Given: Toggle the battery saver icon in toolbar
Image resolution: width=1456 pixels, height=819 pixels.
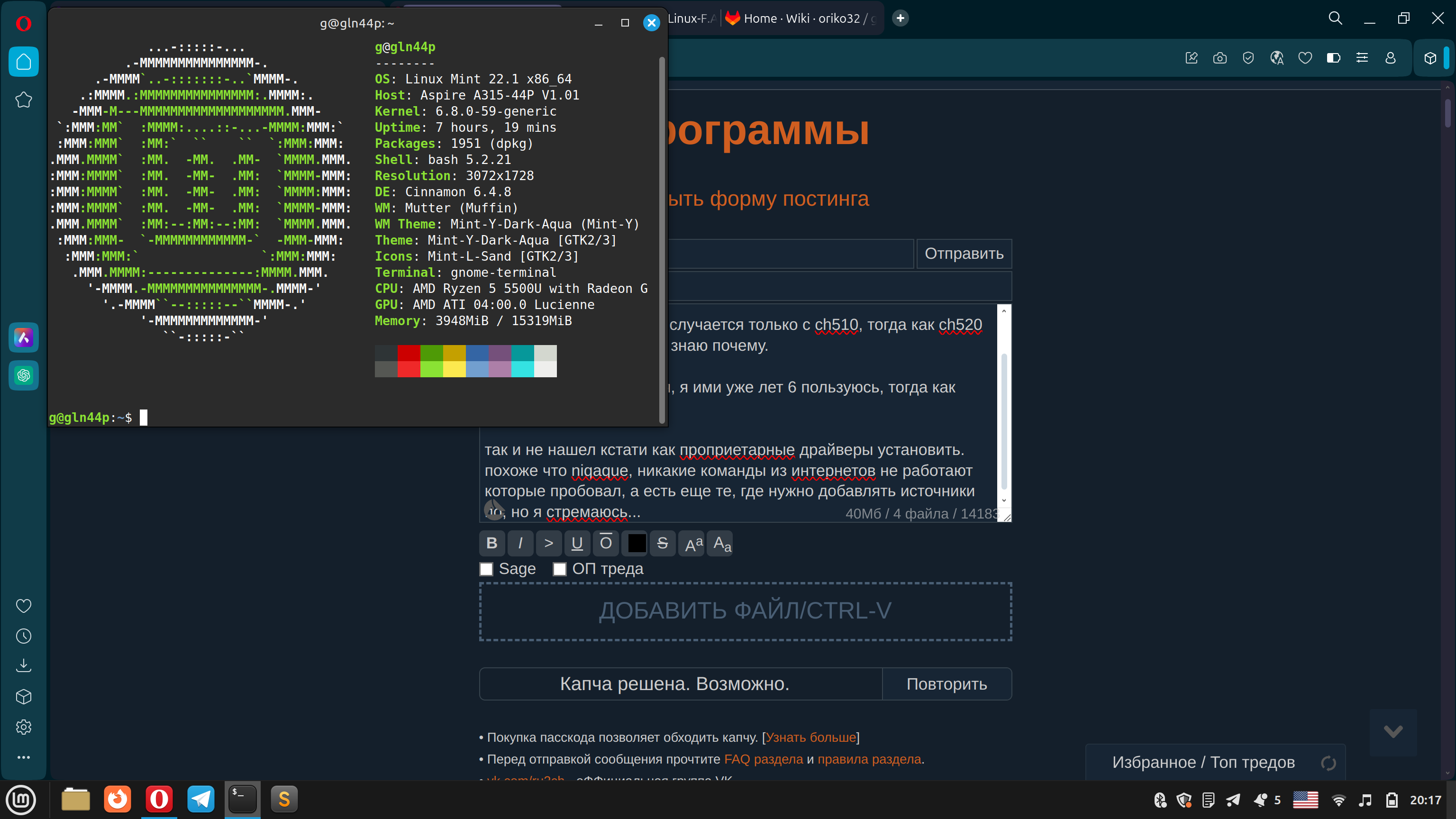Looking at the screenshot, I should (x=1333, y=58).
